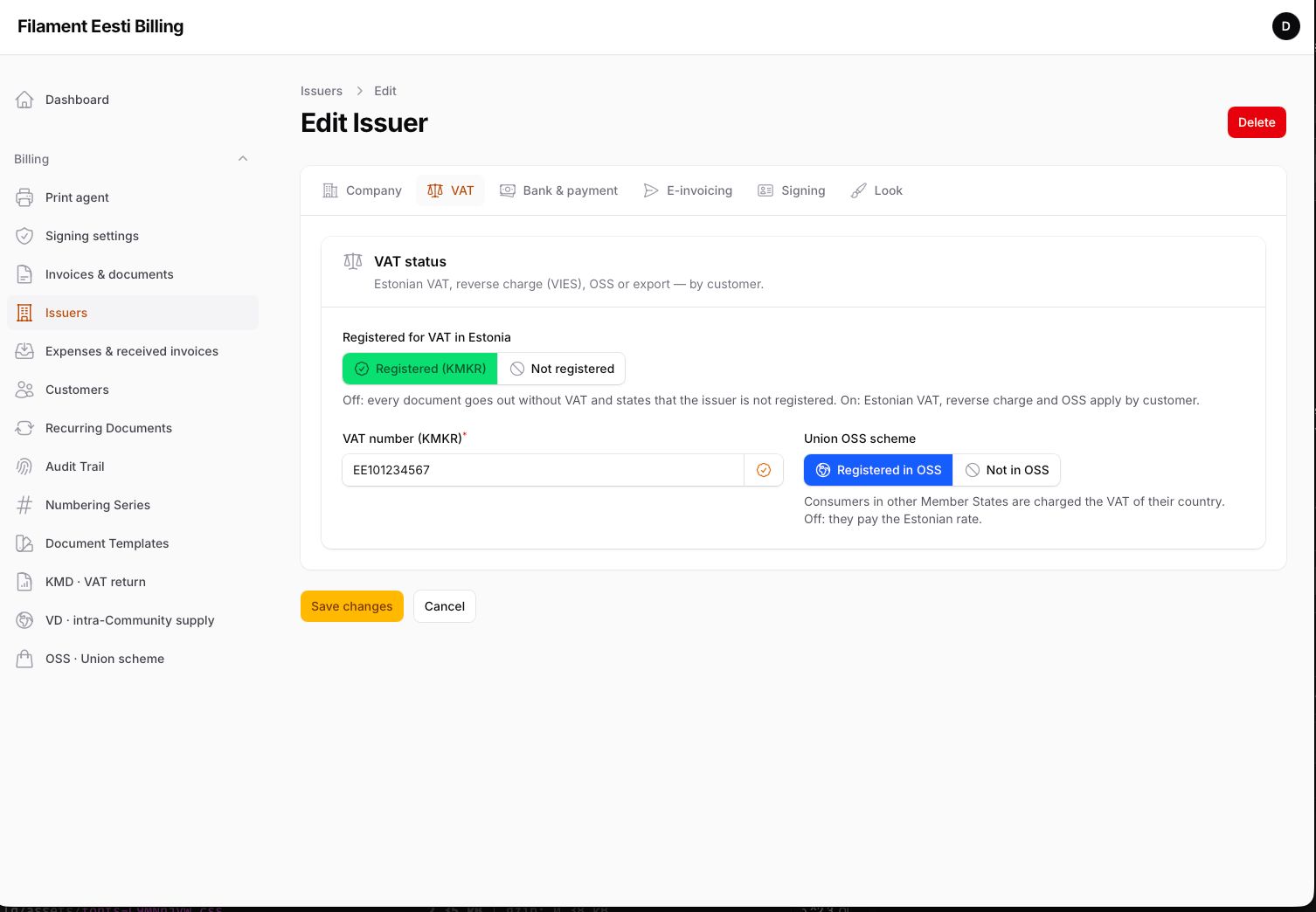Image resolution: width=1316 pixels, height=912 pixels.
Task: Select Registered (KMKR) VAT option
Action: tap(419, 369)
